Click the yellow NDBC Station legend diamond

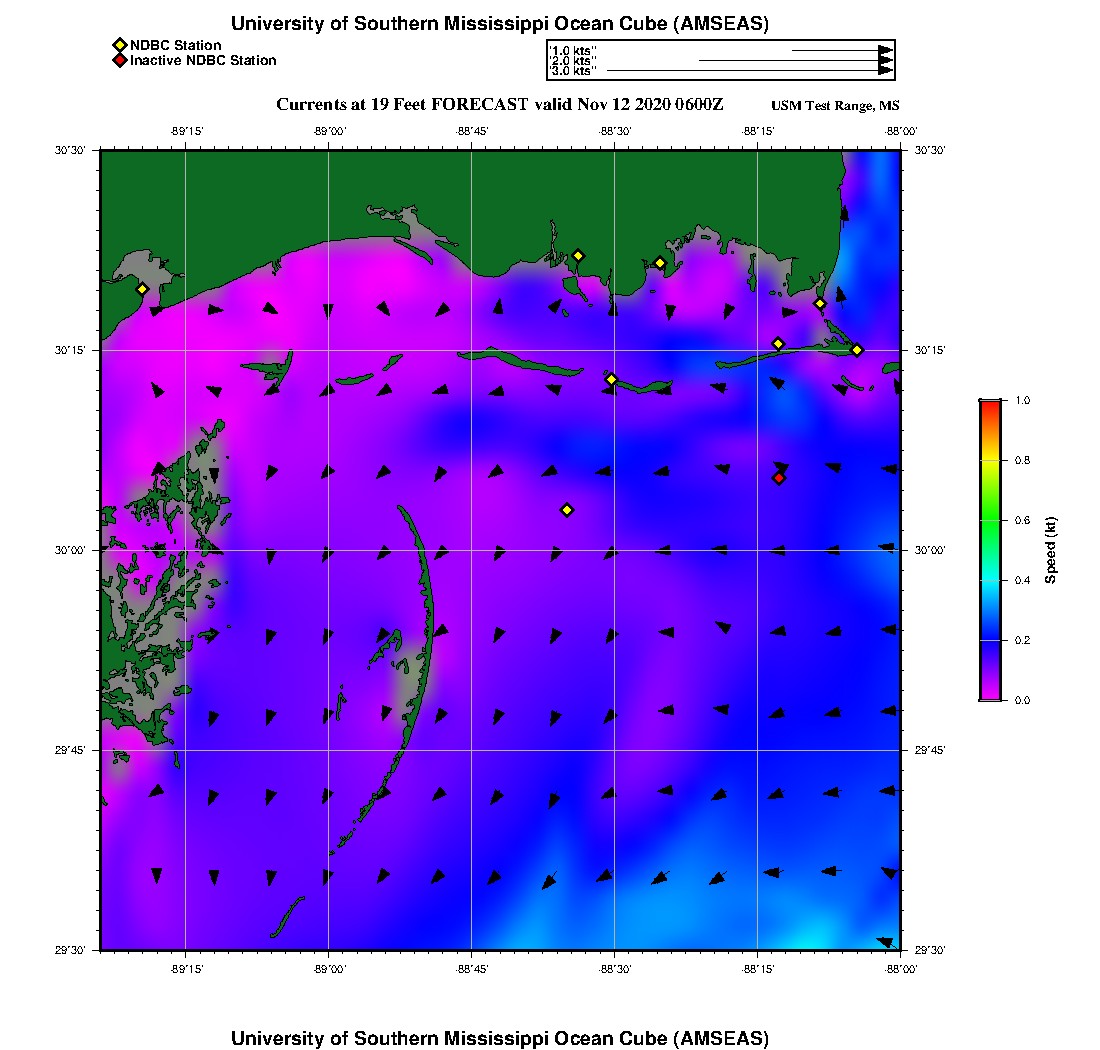(x=119, y=45)
